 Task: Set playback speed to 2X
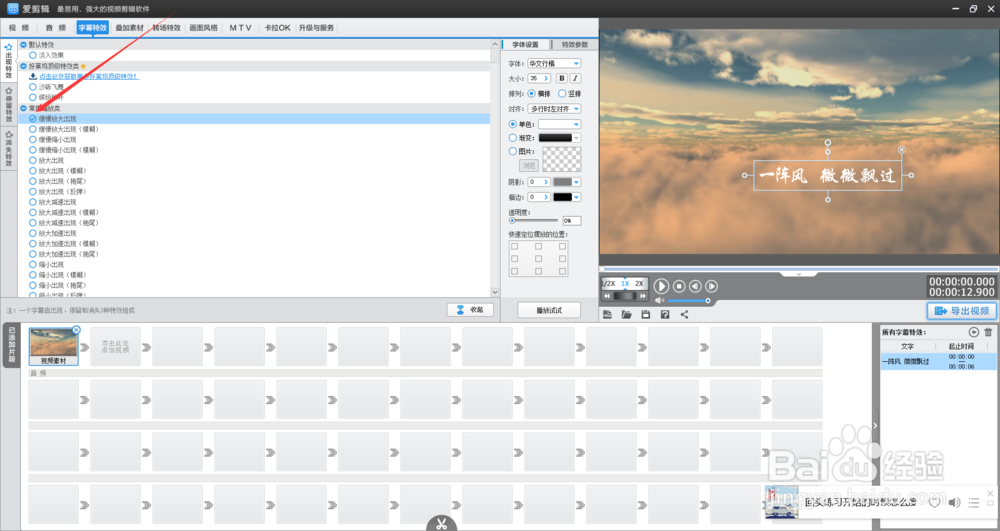(639, 284)
